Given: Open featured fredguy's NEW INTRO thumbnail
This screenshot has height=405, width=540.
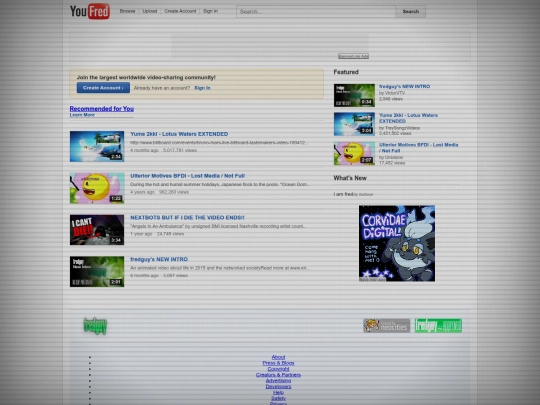Looking at the screenshot, I should point(354,95).
